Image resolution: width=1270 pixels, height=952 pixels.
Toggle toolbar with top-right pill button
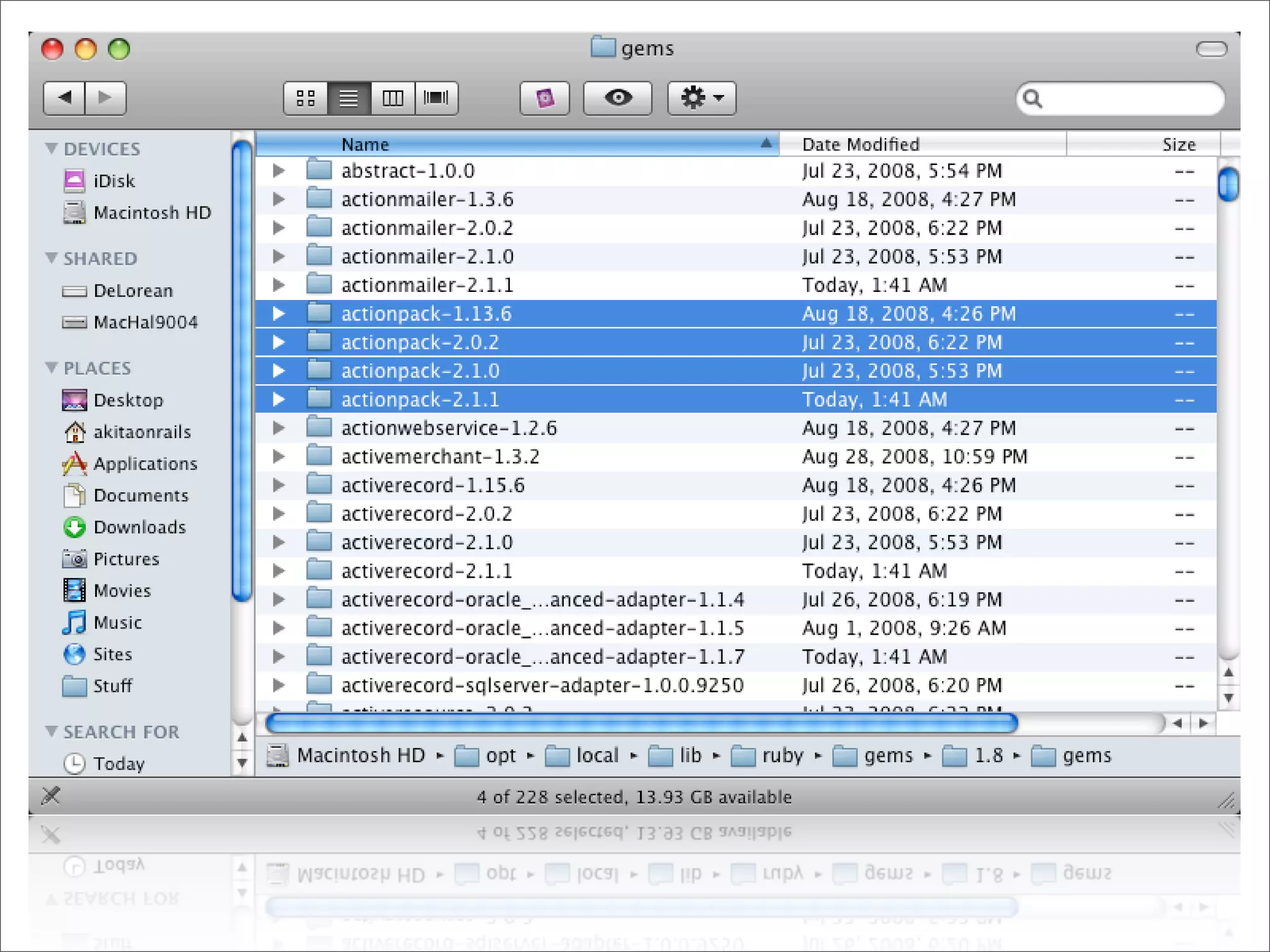coord(1211,49)
